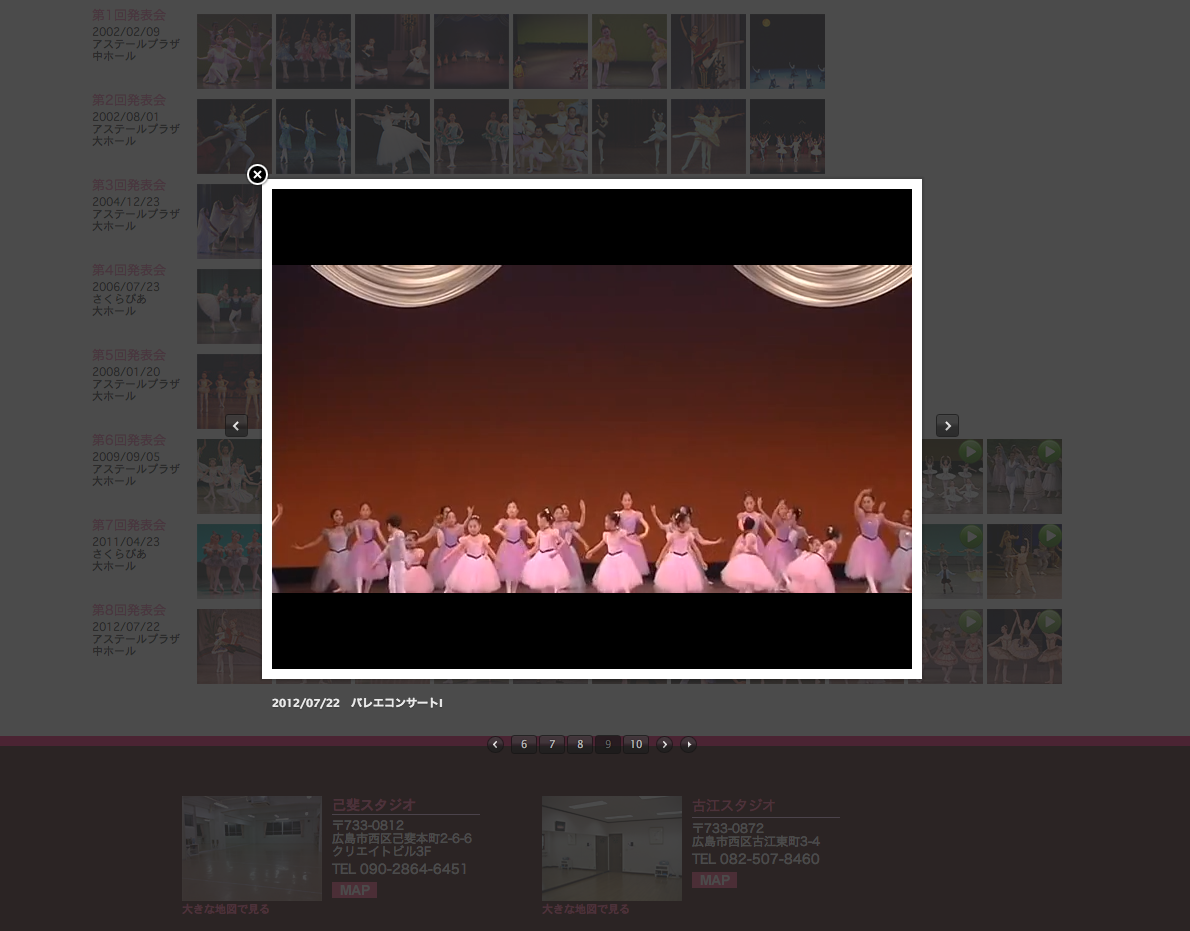Open 大きな地図で見る link below 己斐スタジオ photo
Screen dimensions: 1190x931
point(226,909)
